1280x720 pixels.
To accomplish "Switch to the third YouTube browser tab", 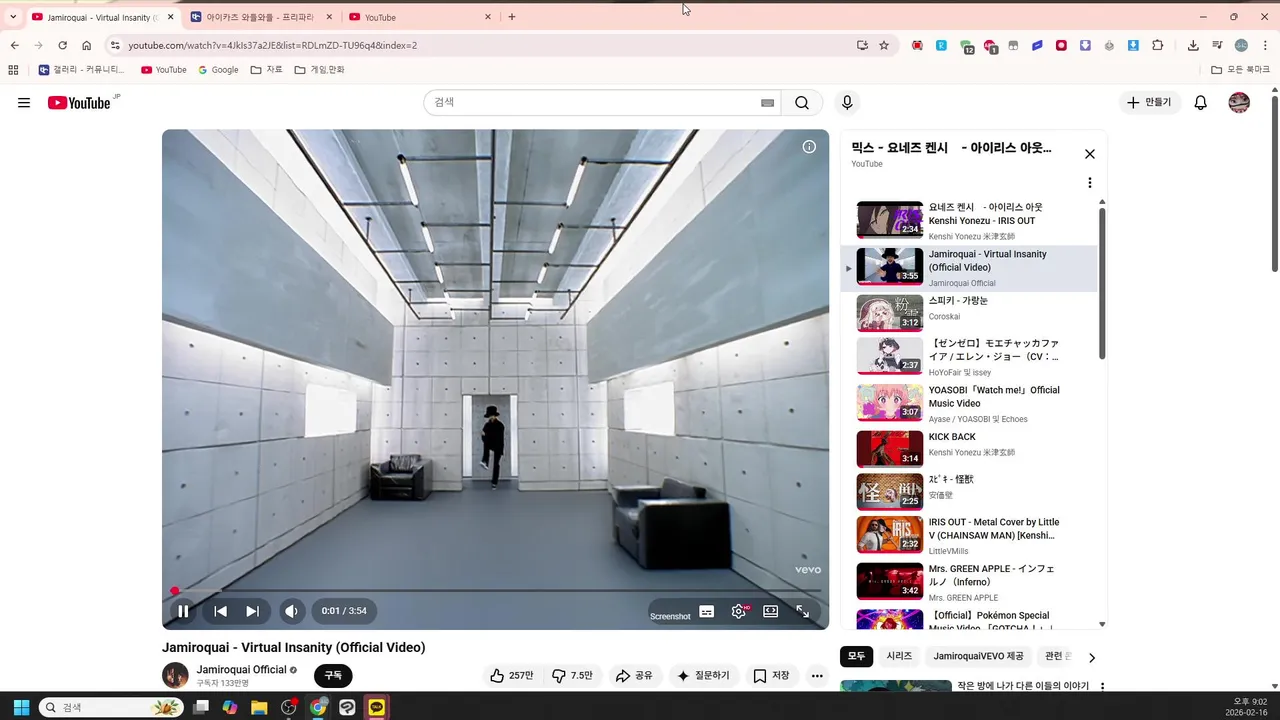I will click(420, 17).
